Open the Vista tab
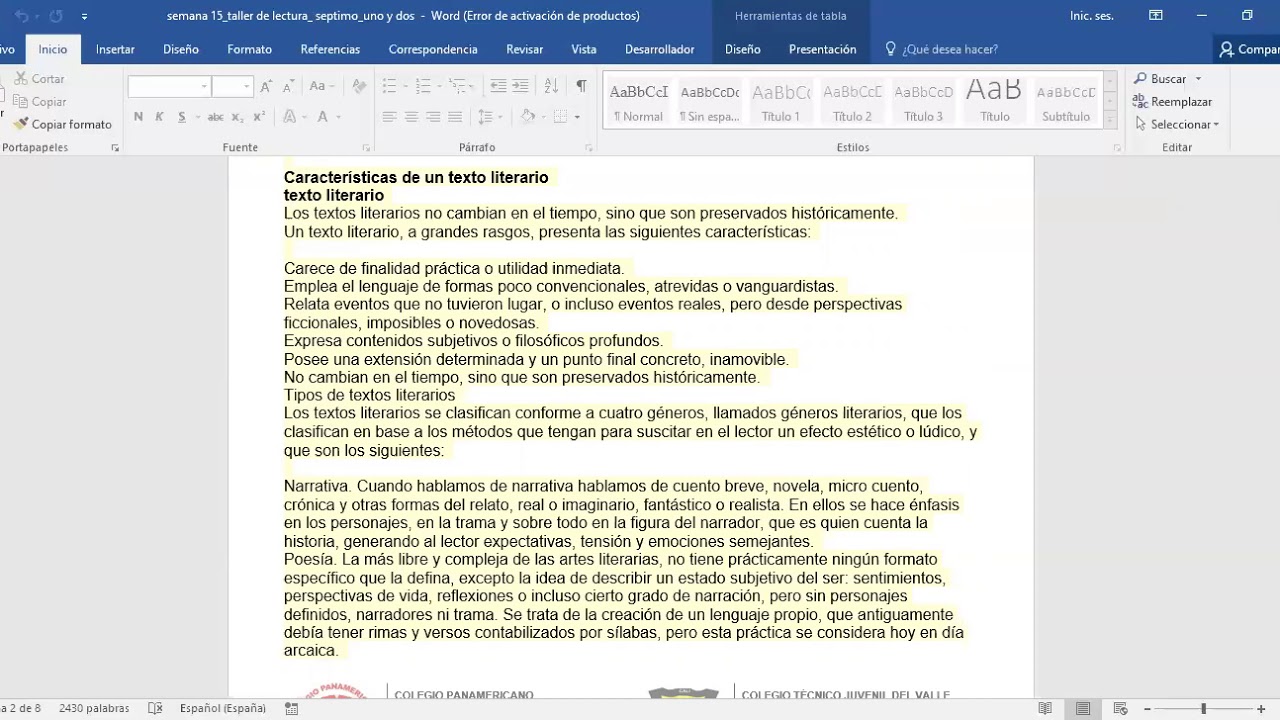This screenshot has height=720, width=1280. (584, 49)
